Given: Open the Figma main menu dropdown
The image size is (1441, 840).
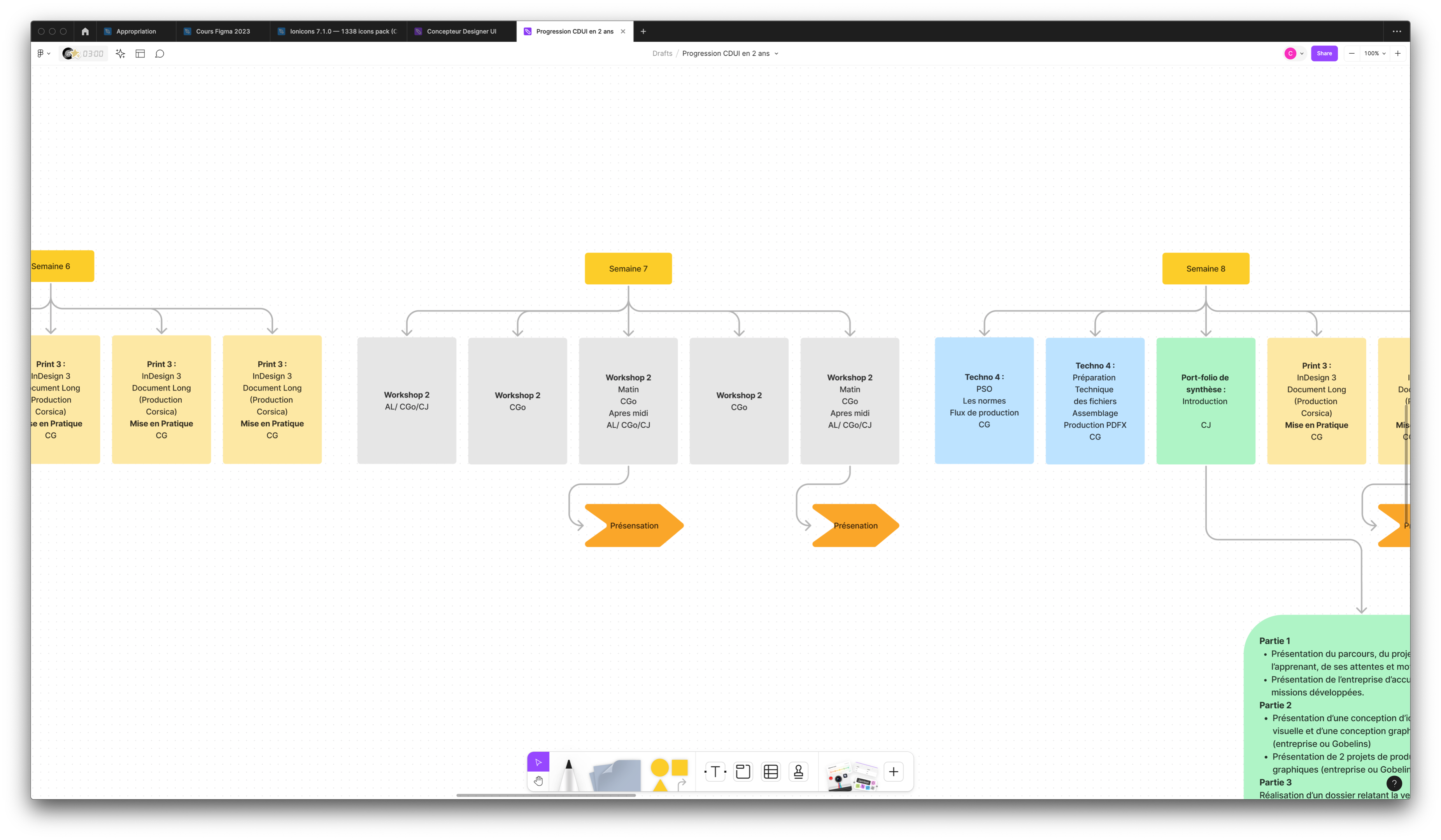Looking at the screenshot, I should 44,54.
